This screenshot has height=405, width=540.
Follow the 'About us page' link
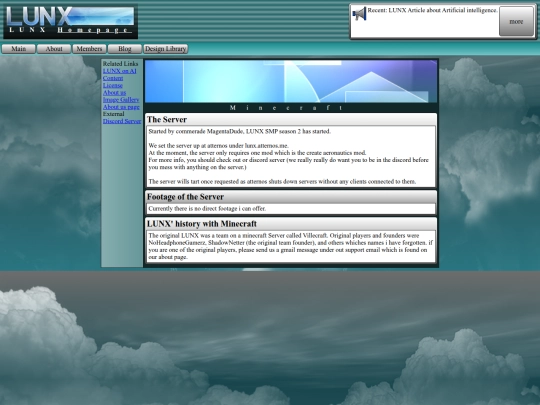click(x=121, y=107)
